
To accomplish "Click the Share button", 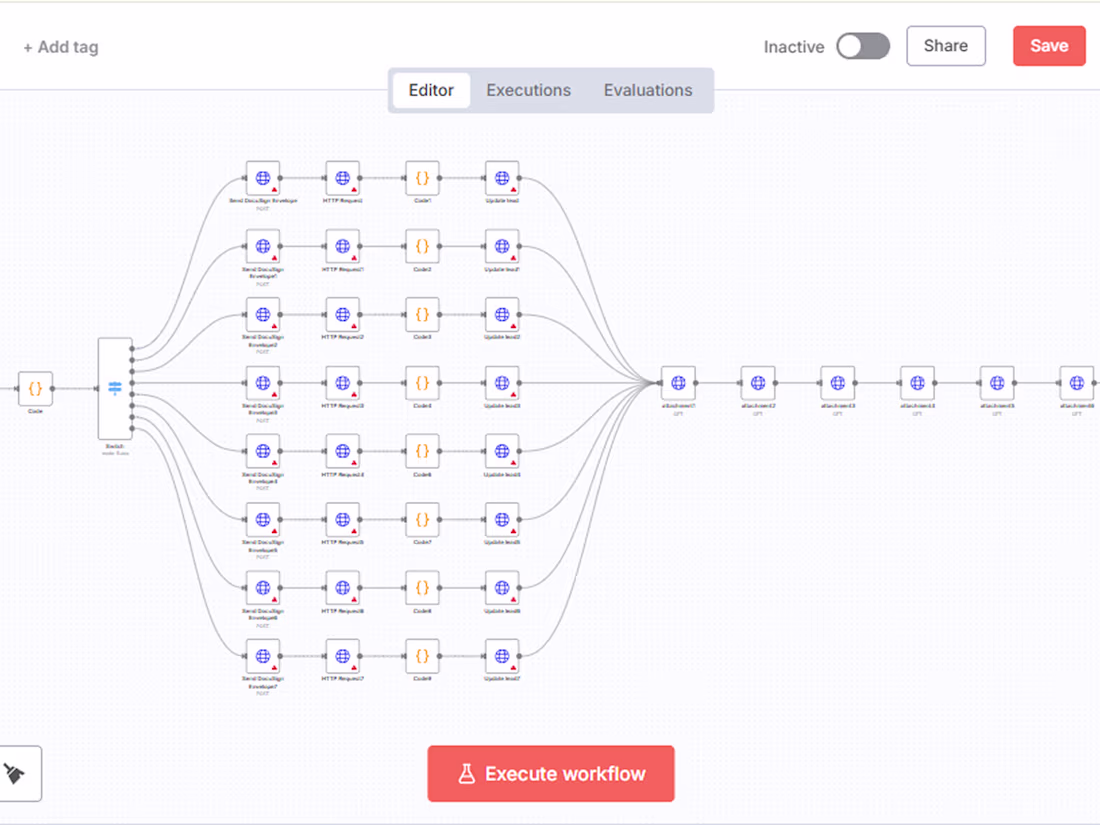I will click(945, 46).
